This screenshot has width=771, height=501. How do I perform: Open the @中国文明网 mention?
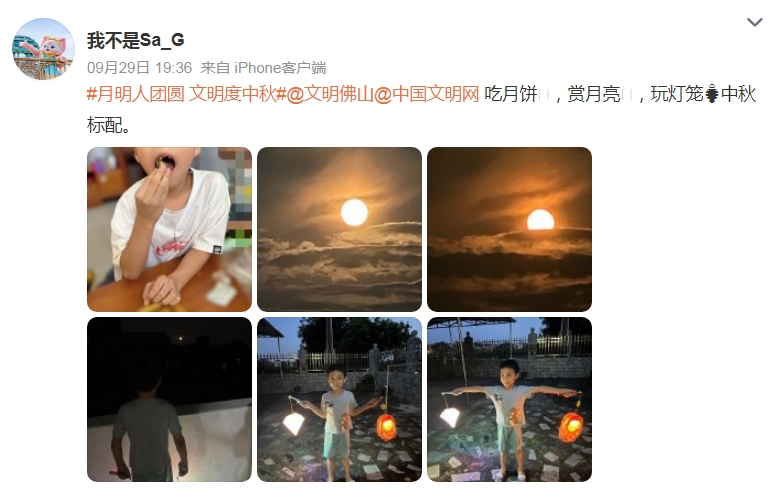tap(426, 93)
